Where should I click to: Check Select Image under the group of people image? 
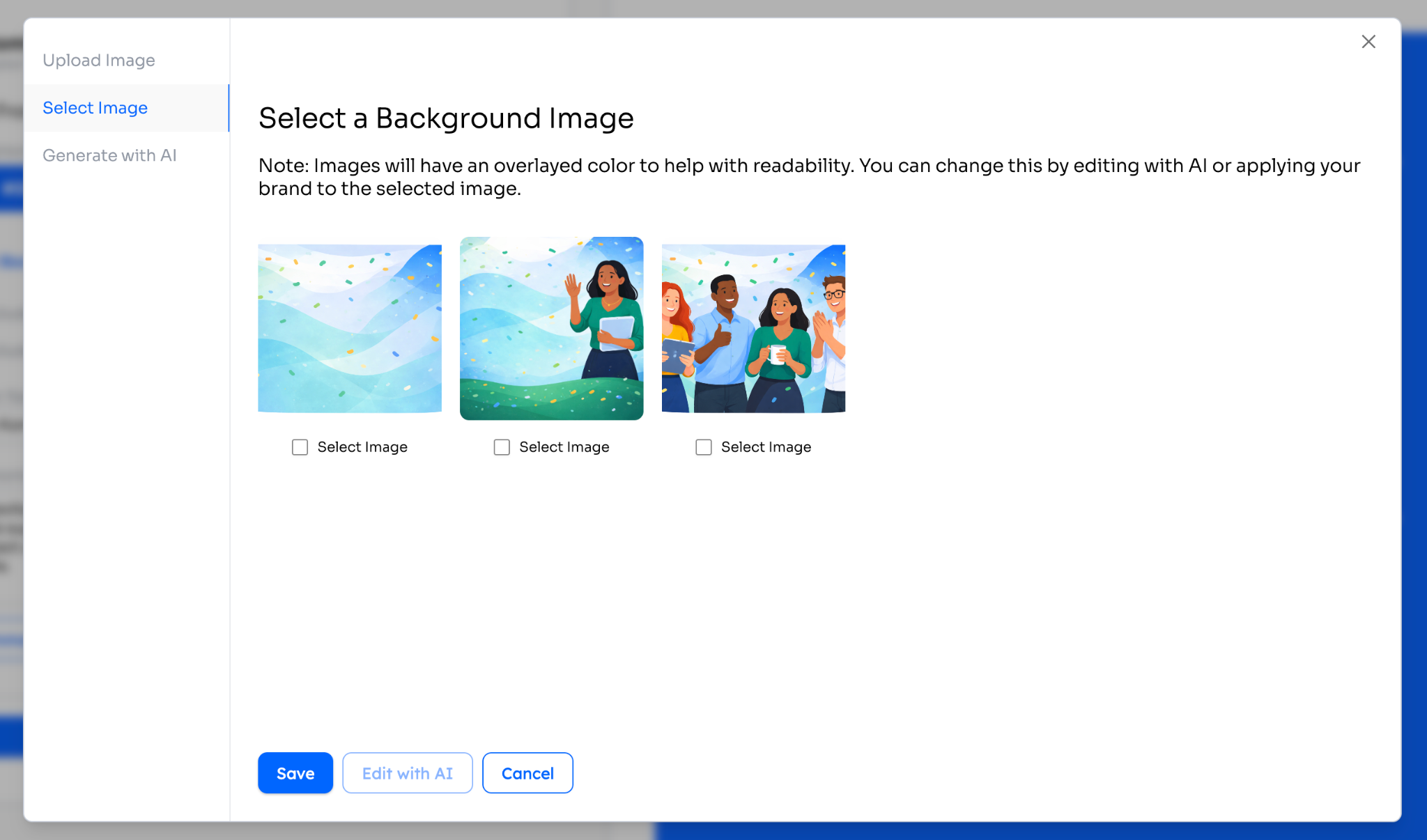pyautogui.click(x=704, y=447)
